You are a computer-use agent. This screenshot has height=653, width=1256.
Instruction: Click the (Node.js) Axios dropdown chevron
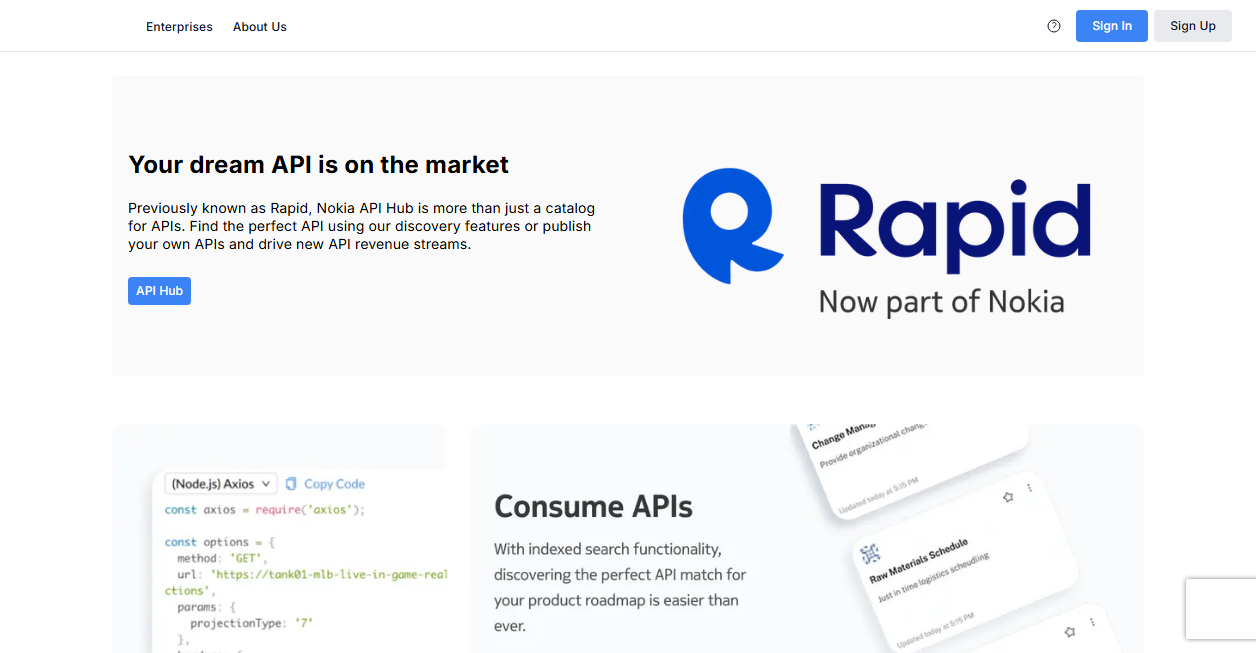point(266,484)
